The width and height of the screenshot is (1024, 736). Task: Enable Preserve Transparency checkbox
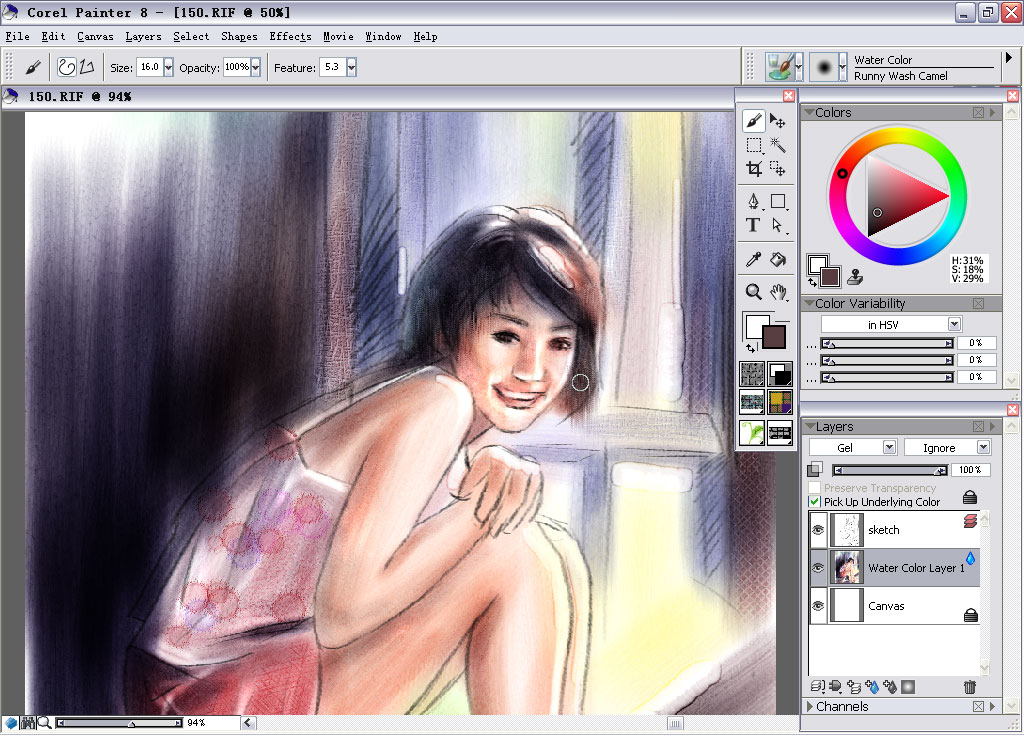[814, 488]
